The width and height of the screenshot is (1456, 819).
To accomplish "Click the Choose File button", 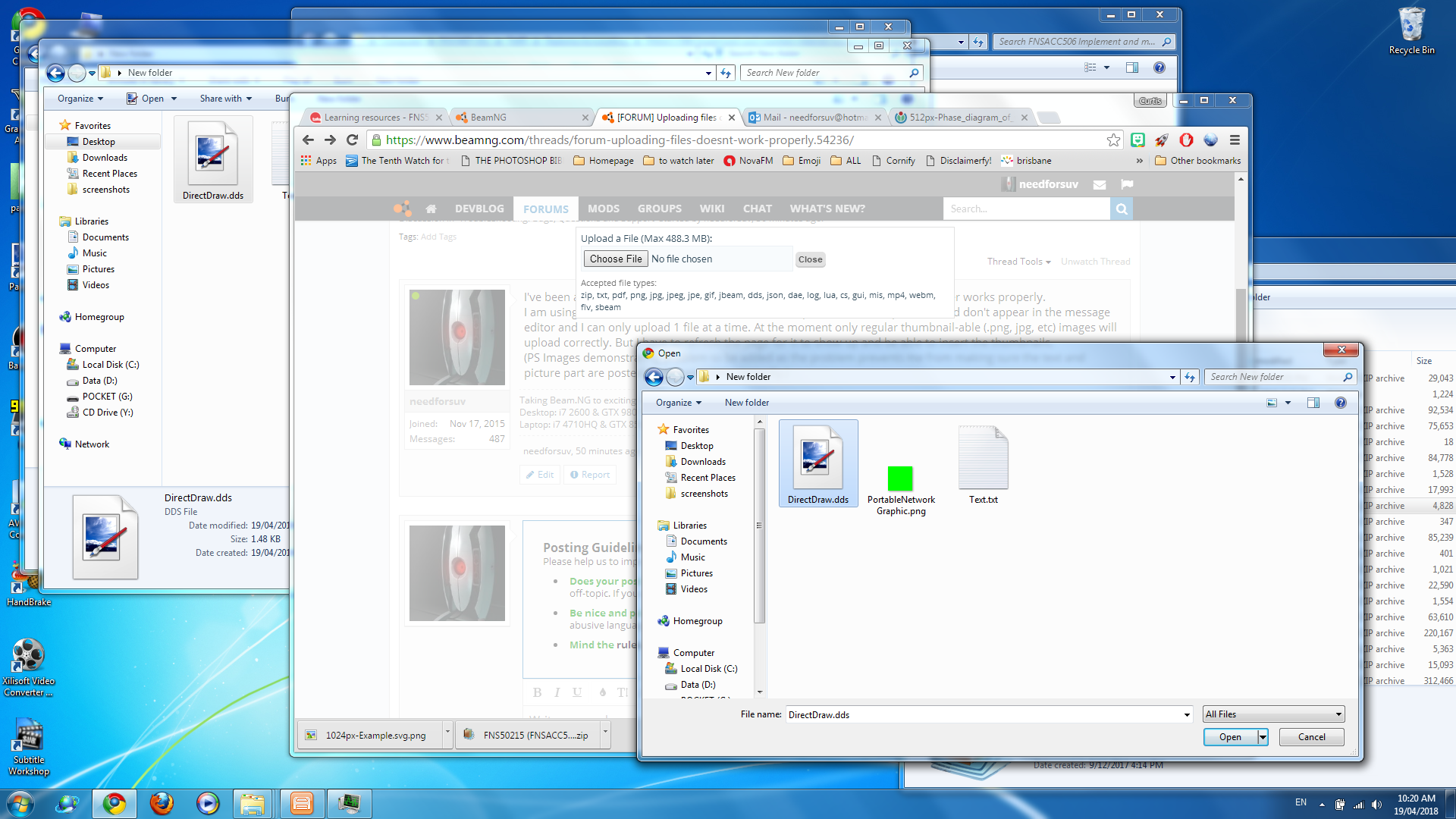I will (616, 259).
